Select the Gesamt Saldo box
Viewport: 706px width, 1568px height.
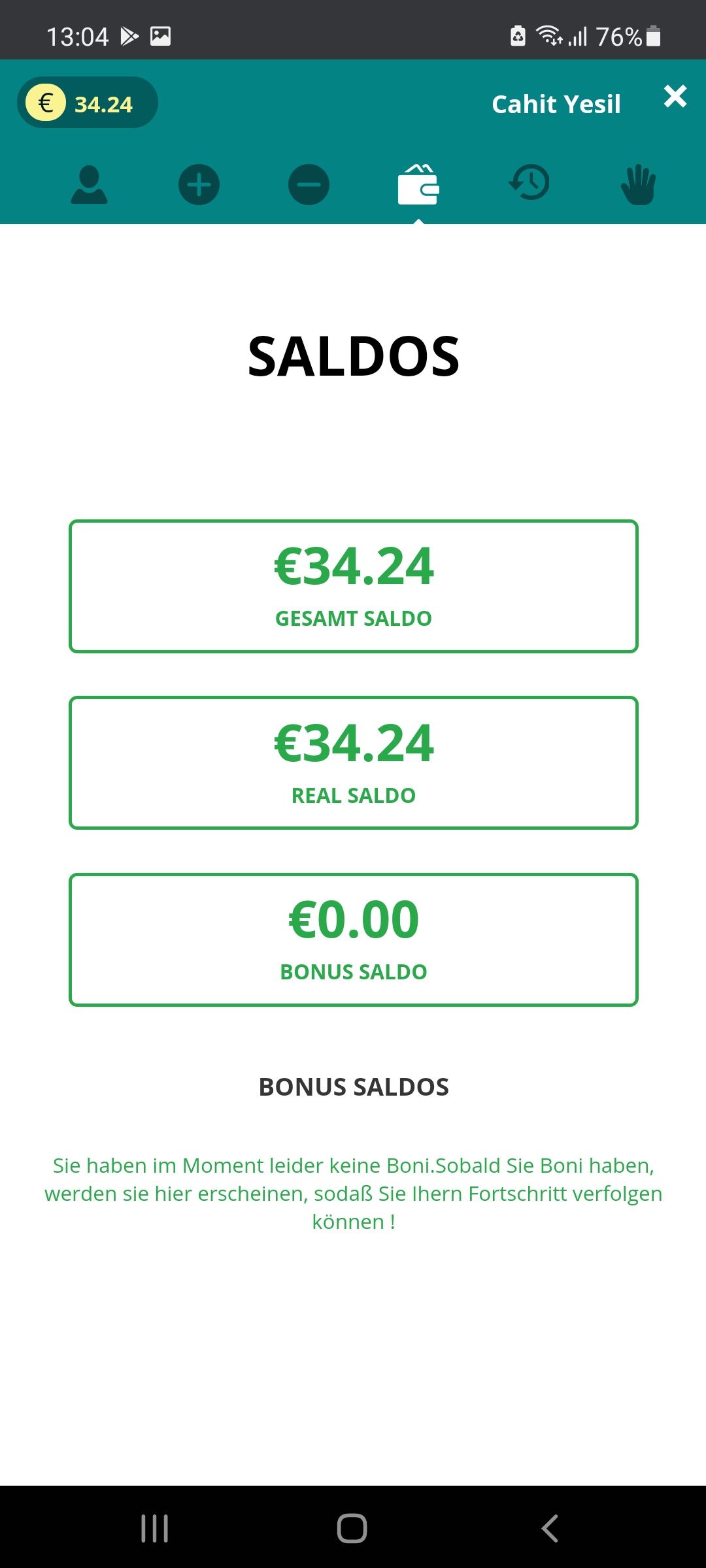[353, 586]
